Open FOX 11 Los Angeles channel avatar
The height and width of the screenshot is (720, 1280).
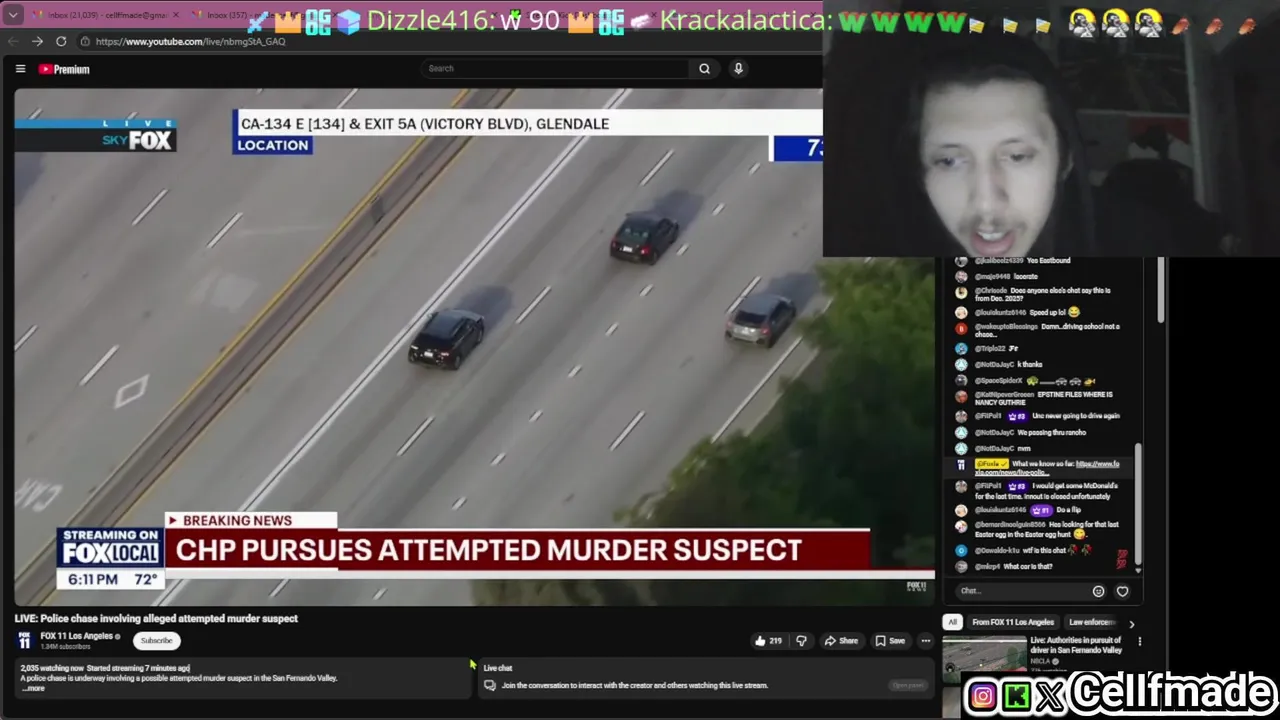click(24, 641)
